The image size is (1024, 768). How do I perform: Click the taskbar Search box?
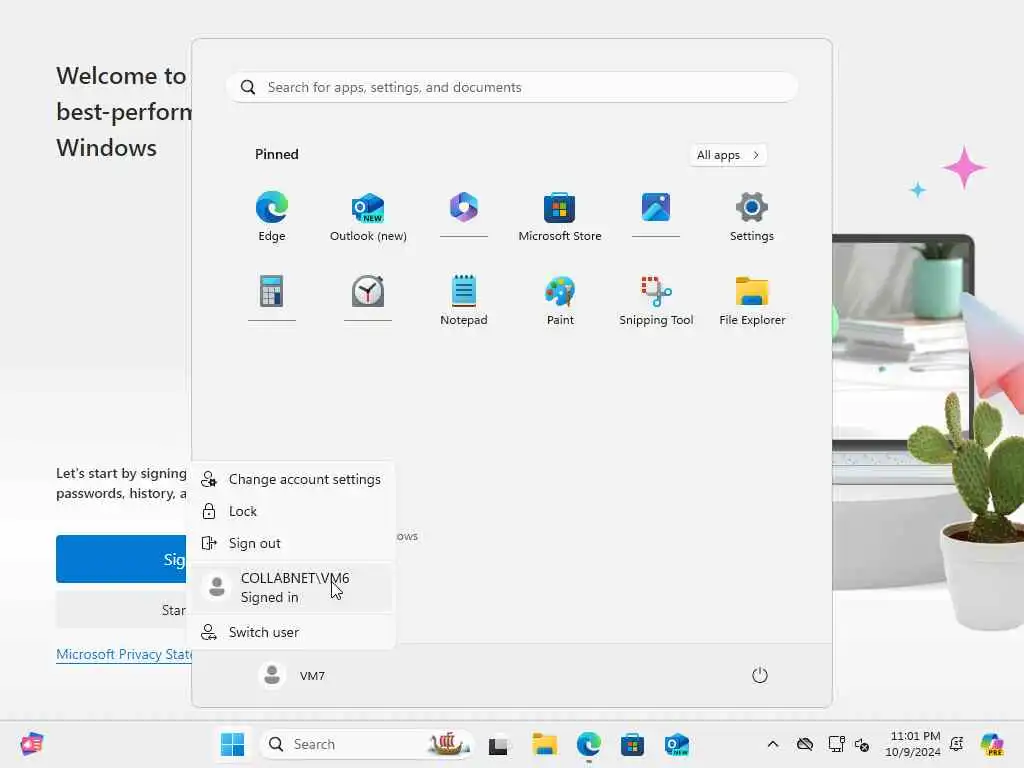point(367,744)
